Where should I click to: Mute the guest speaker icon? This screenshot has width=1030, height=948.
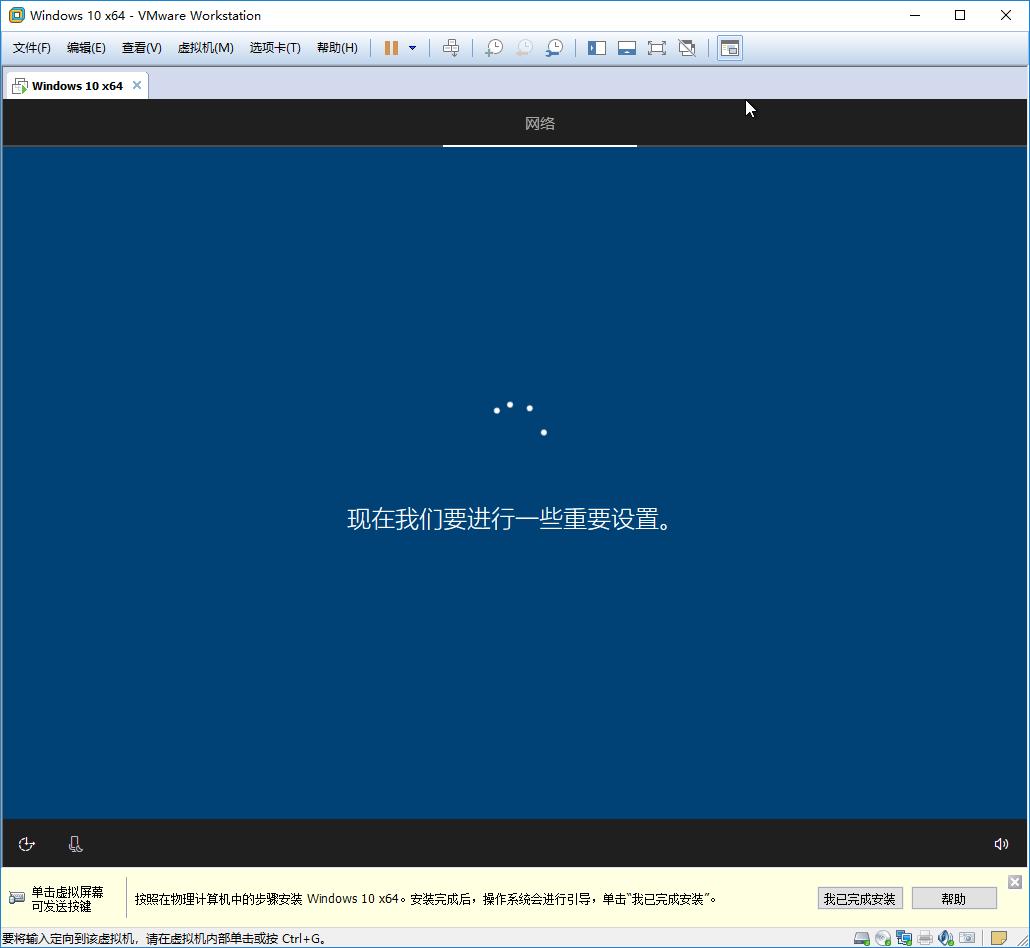tap(1002, 843)
